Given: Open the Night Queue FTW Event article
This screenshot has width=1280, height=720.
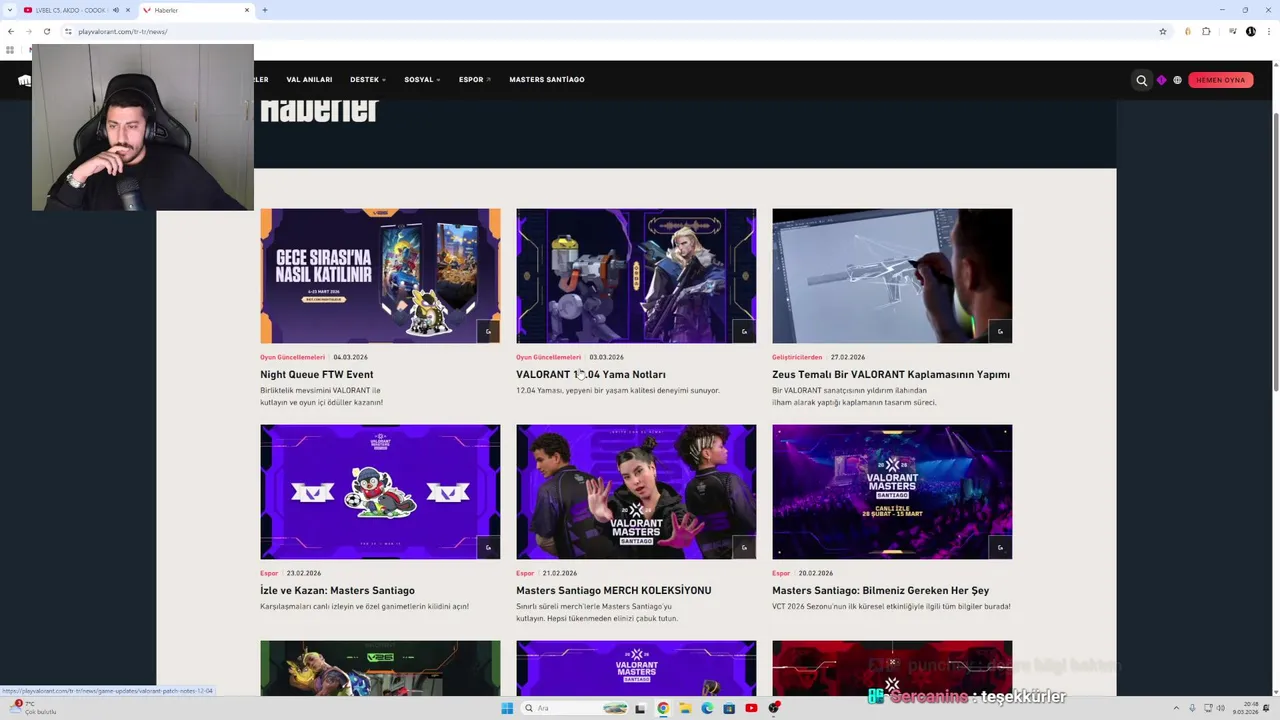Looking at the screenshot, I should point(317,375).
